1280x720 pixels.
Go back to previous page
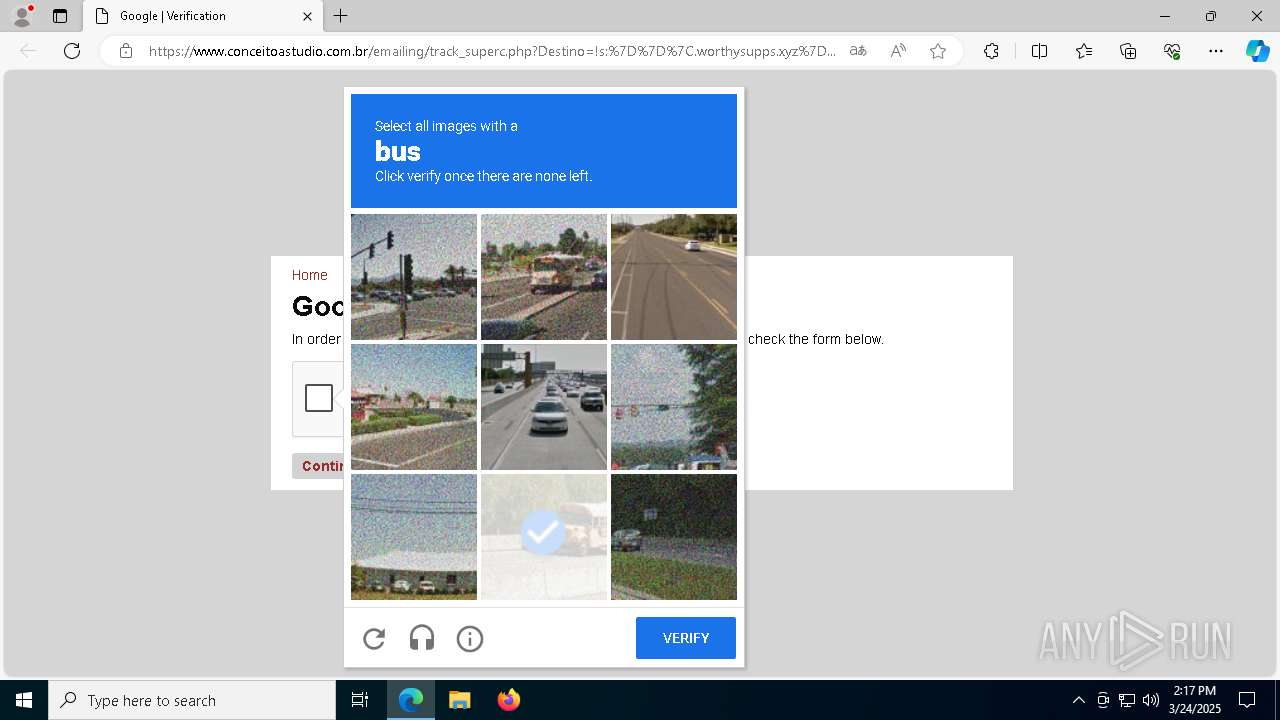[28, 51]
